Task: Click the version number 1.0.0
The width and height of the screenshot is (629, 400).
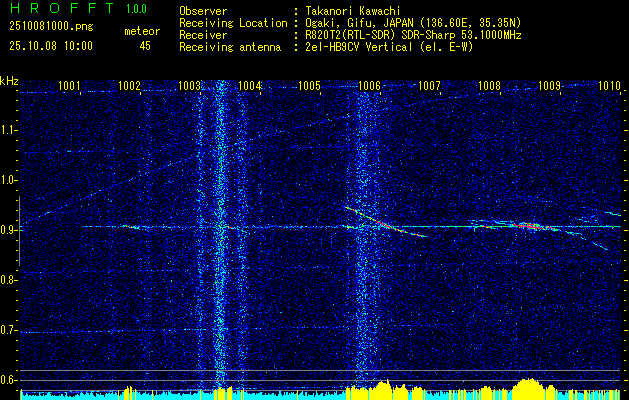Action: point(136,9)
